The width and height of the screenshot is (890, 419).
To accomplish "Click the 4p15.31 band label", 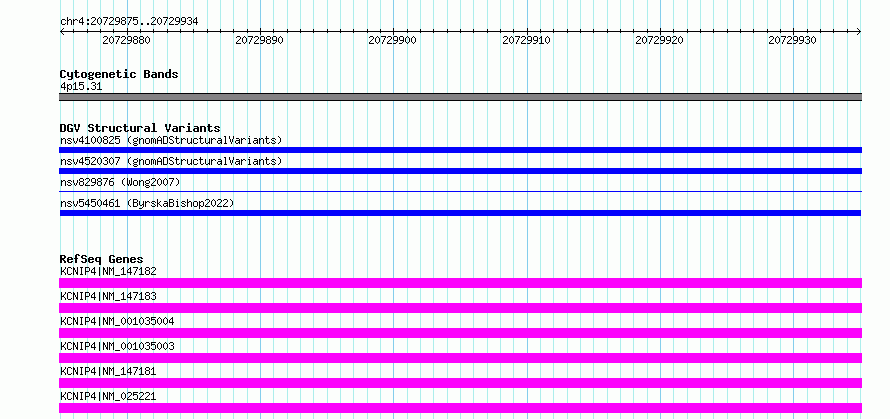I will coord(81,87).
